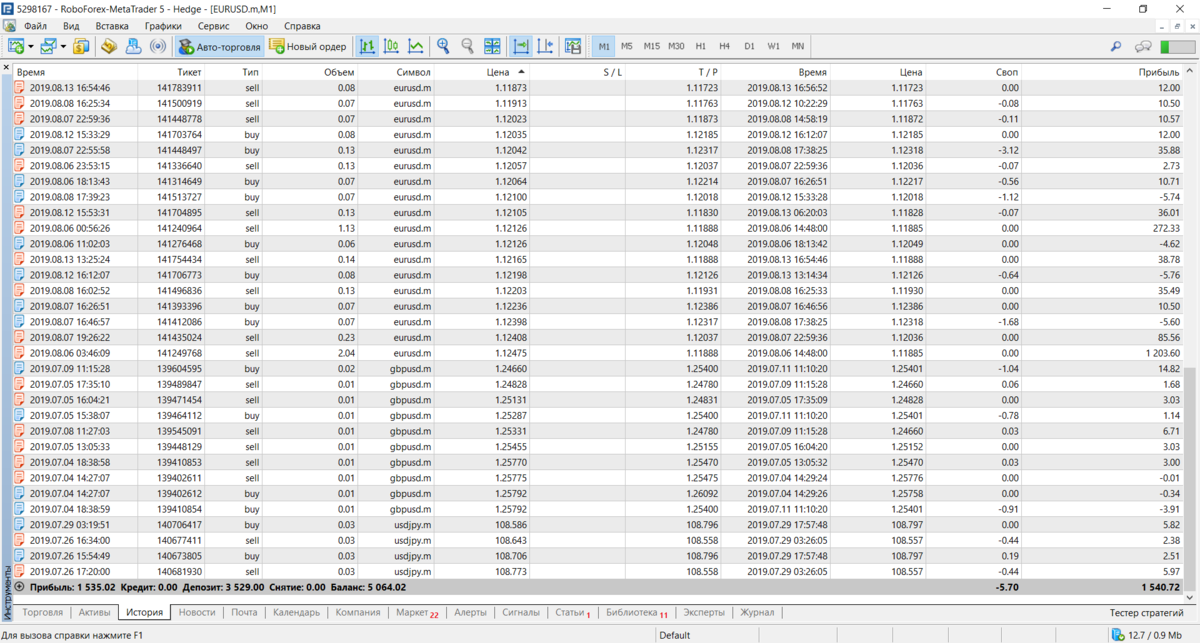The image size is (1200, 643).
Task: Click the chart templates toolbar icon
Action: 573,46
